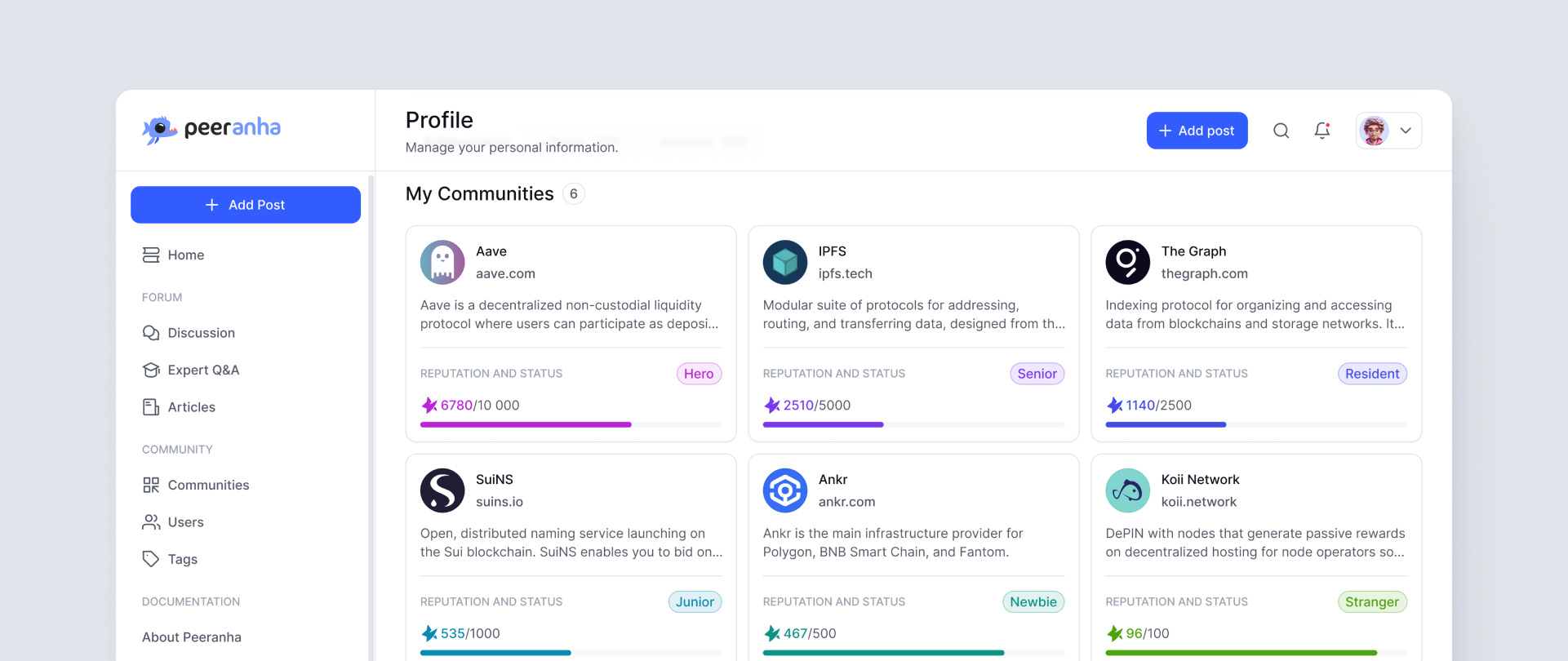This screenshot has width=1568, height=661.
Task: Open About Peeranha documentation link
Action: point(192,637)
